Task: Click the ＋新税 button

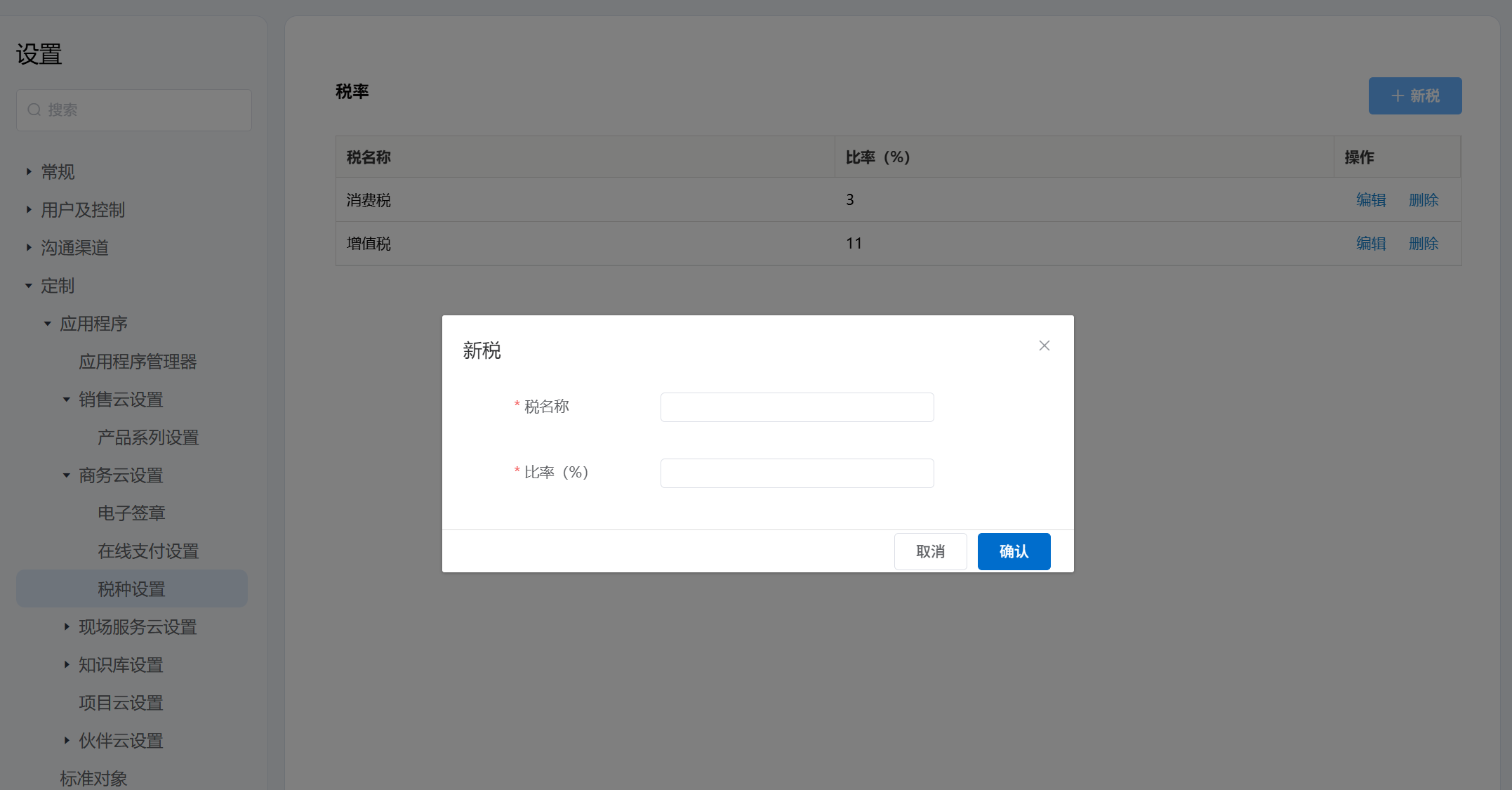Action: pos(1414,96)
